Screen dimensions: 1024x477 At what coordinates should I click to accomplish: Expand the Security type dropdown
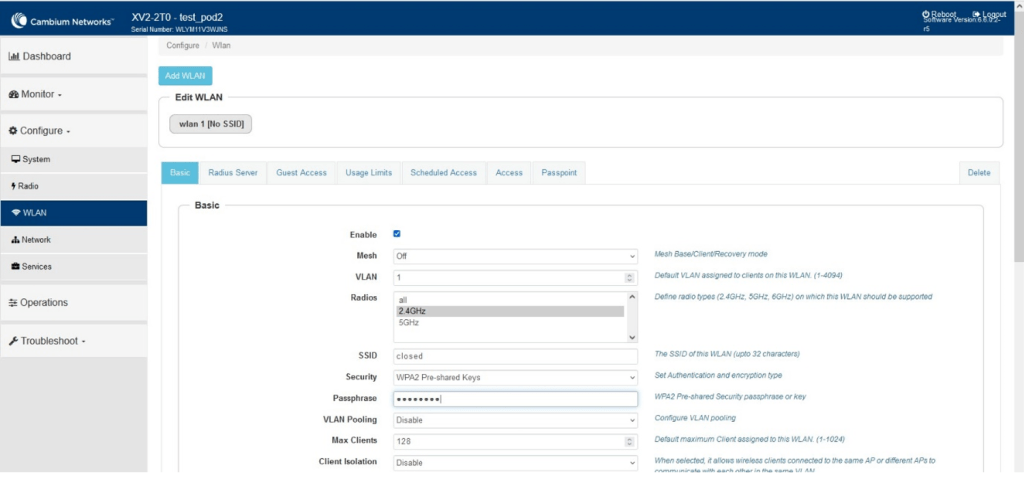point(514,377)
